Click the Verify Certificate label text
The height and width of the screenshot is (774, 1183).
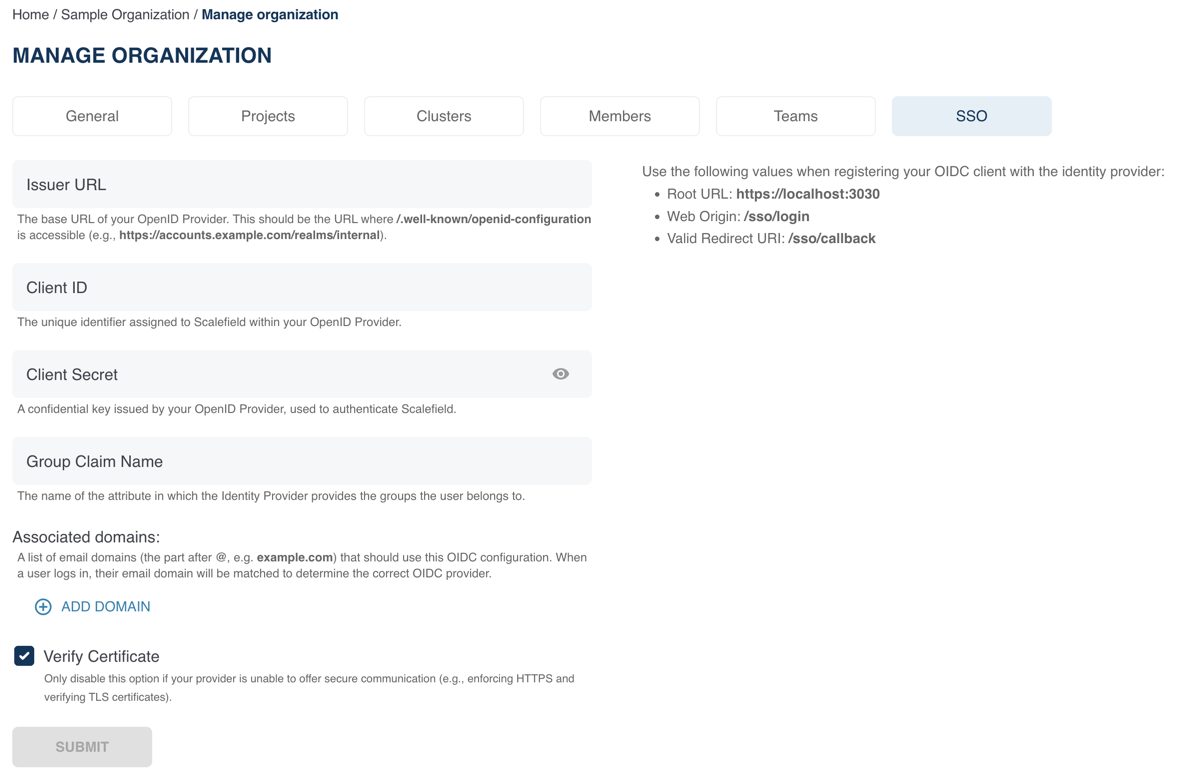(x=101, y=656)
